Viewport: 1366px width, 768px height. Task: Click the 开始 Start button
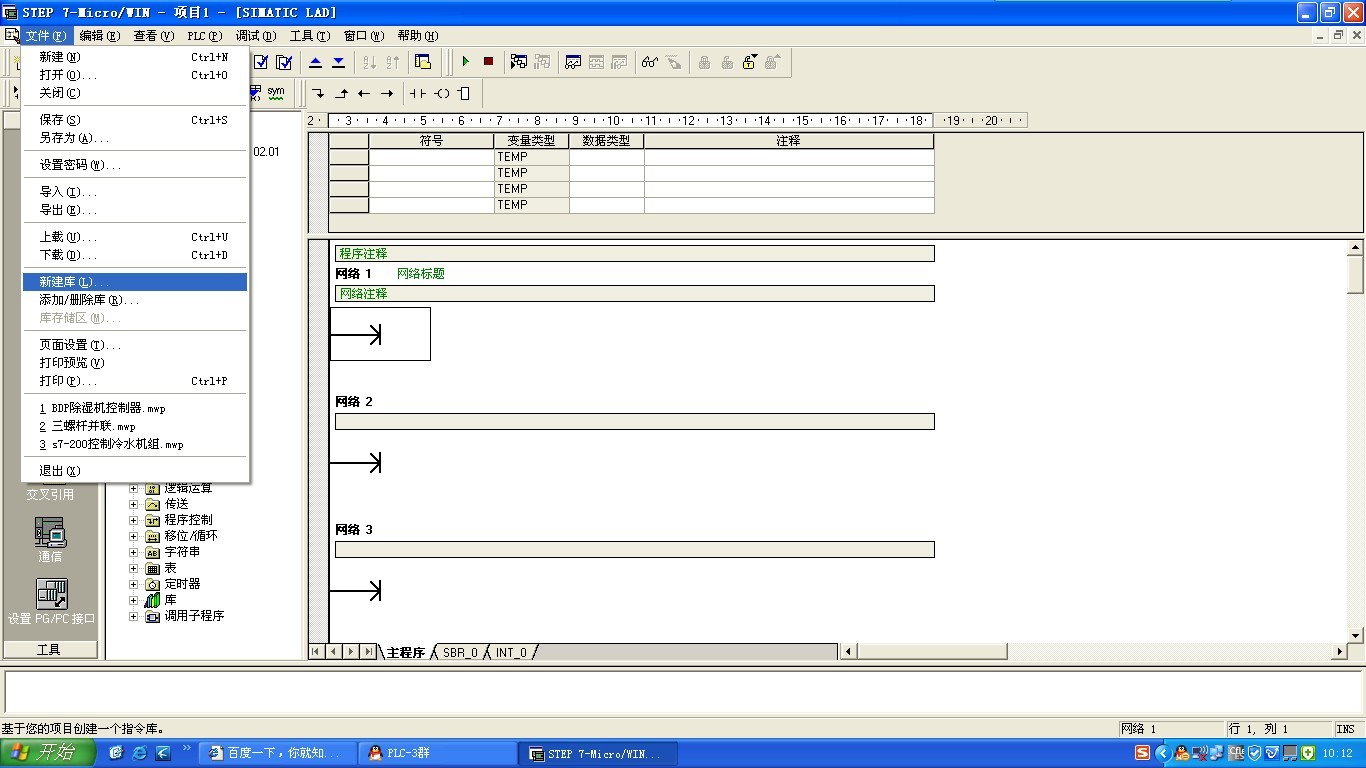tap(48, 753)
